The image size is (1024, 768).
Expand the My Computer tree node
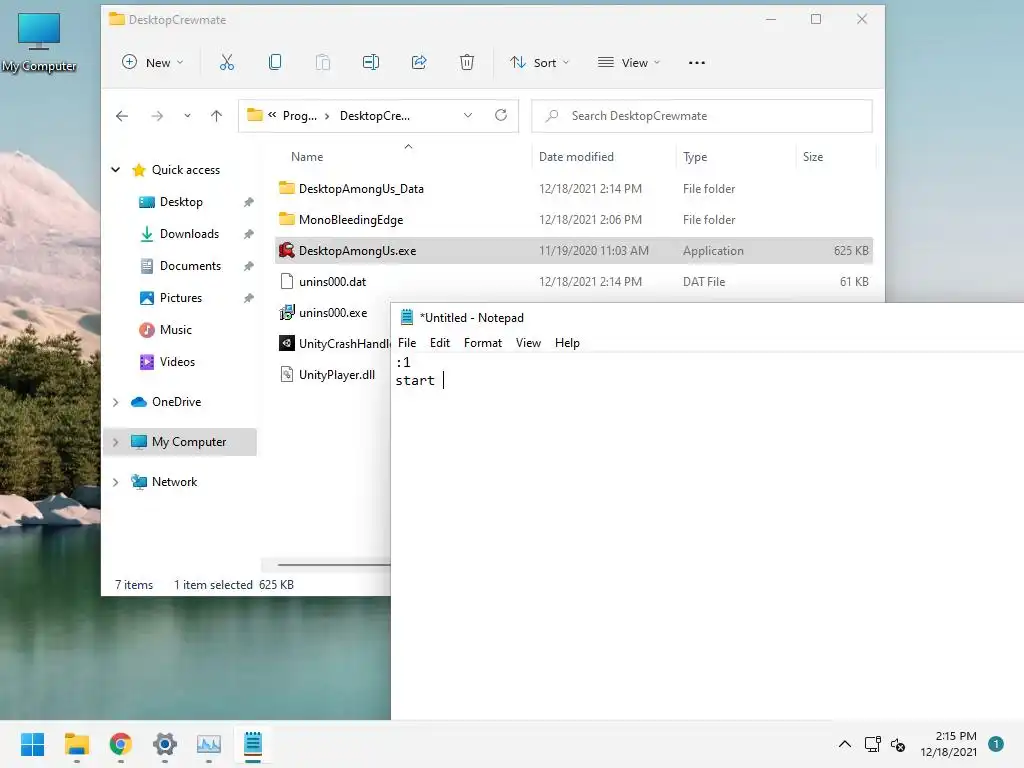coord(116,442)
